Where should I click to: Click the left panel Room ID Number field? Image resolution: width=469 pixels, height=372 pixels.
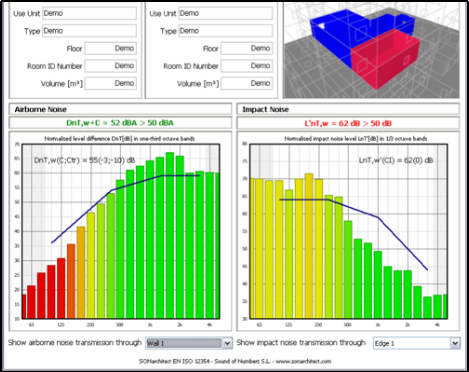point(110,66)
